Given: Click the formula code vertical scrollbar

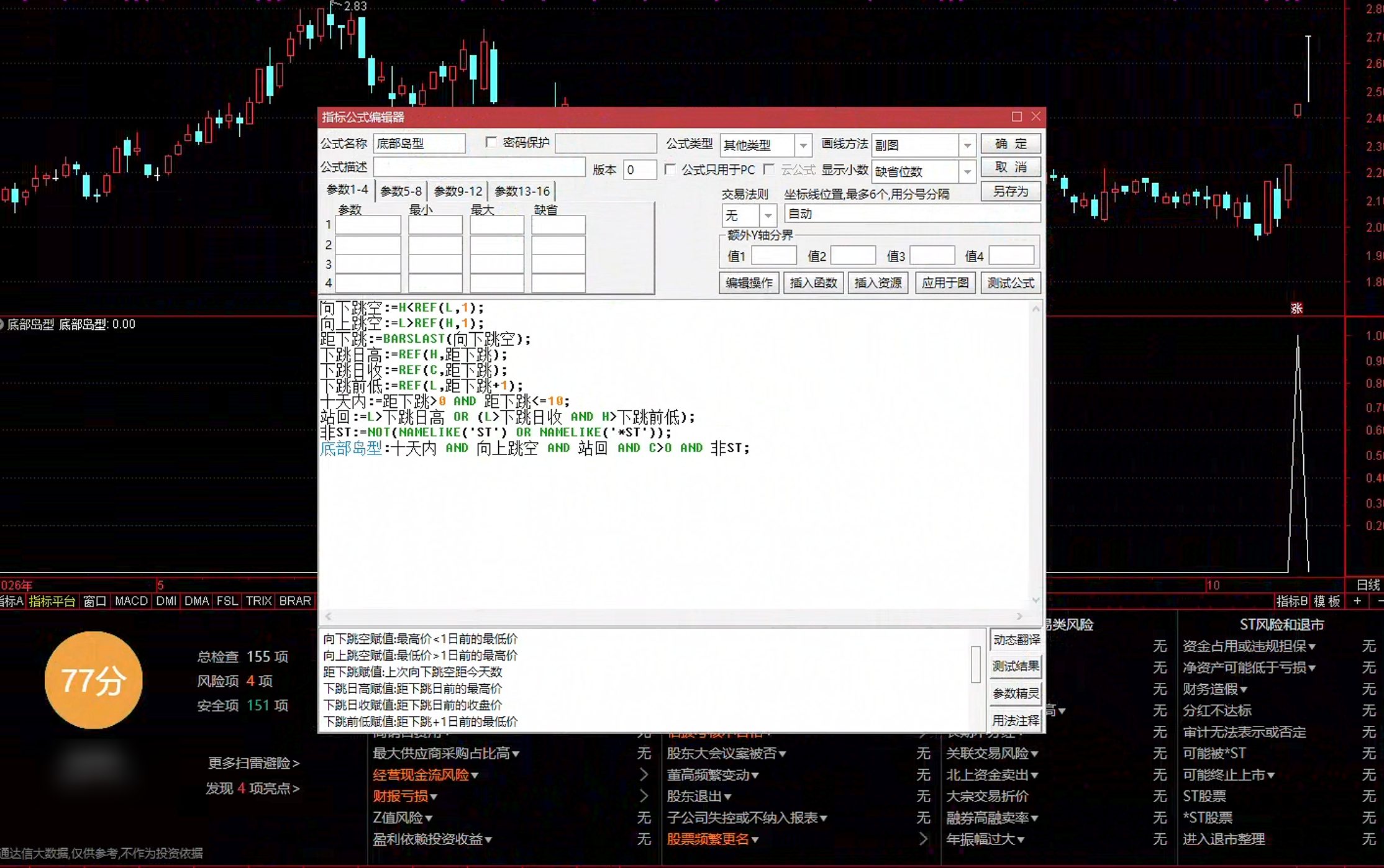Looking at the screenshot, I should pyautogui.click(x=1036, y=454).
